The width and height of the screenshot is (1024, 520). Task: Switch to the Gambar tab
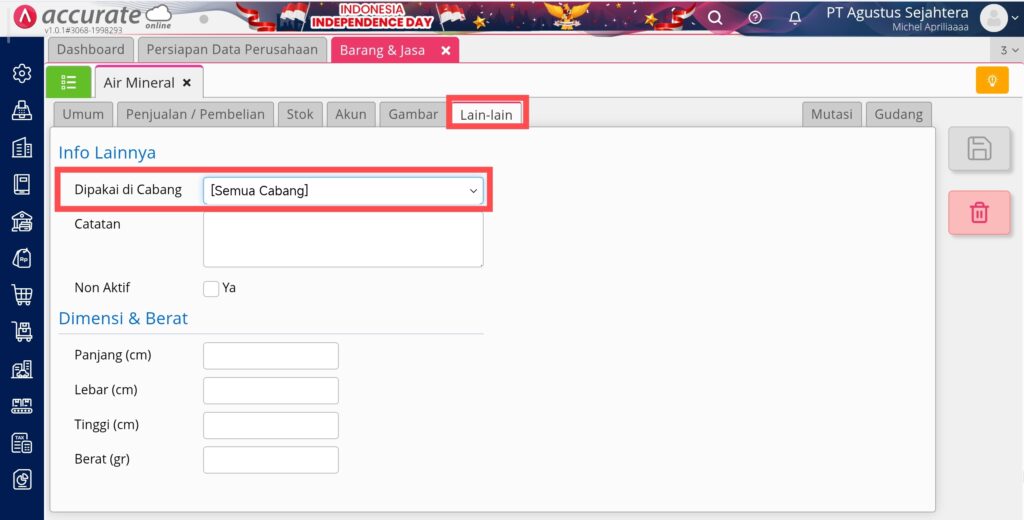coord(413,114)
